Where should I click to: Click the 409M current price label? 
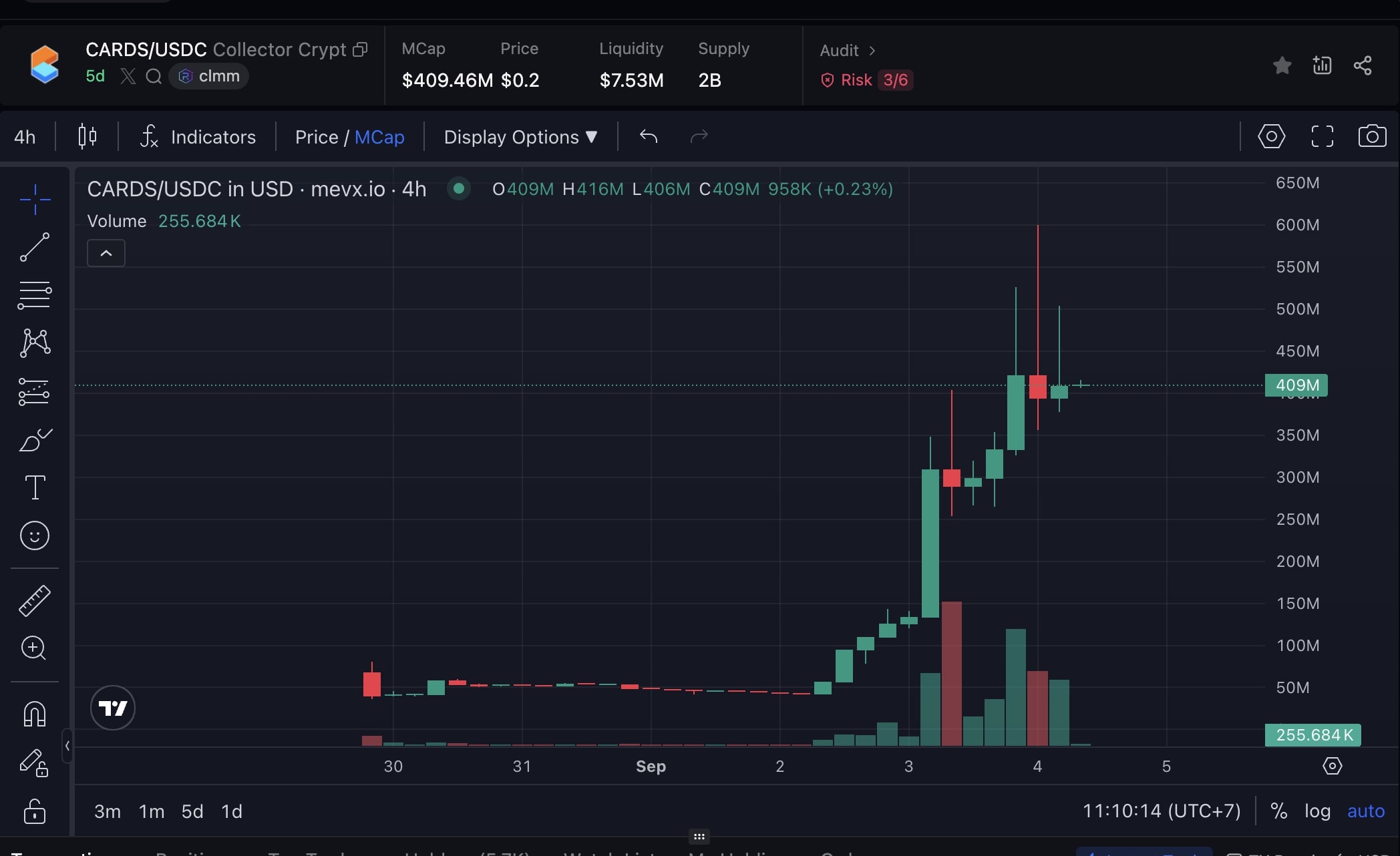click(1296, 385)
